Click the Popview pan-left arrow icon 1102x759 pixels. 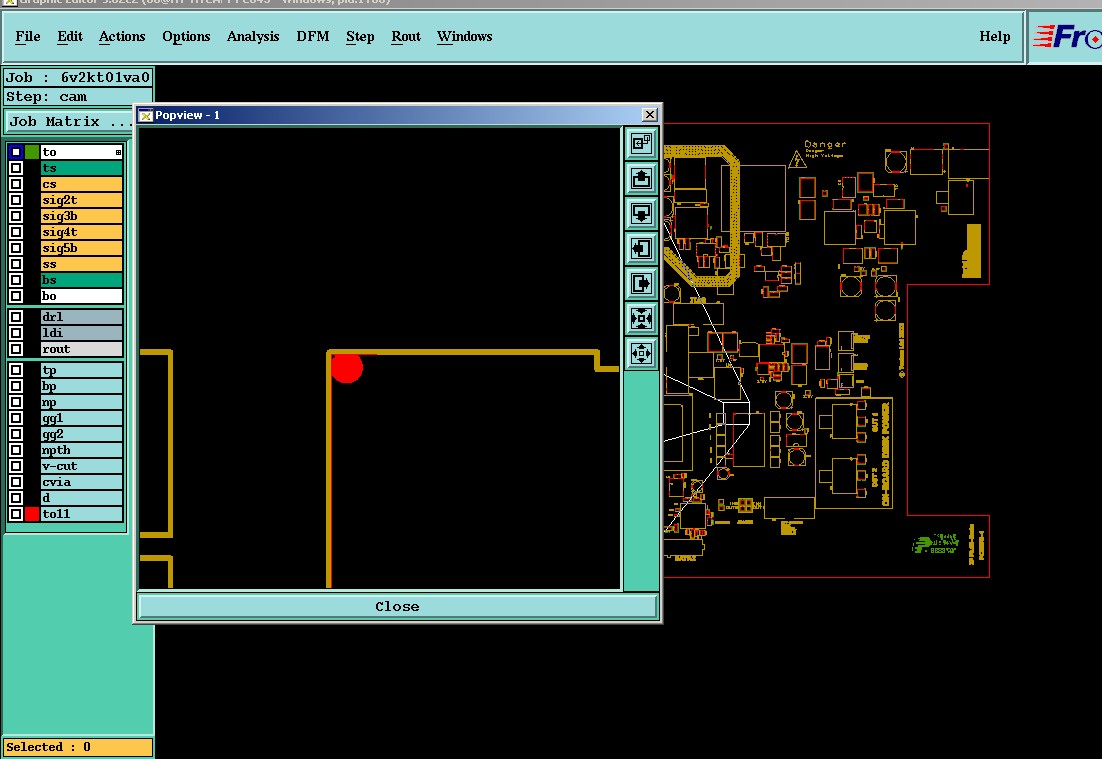pos(641,248)
